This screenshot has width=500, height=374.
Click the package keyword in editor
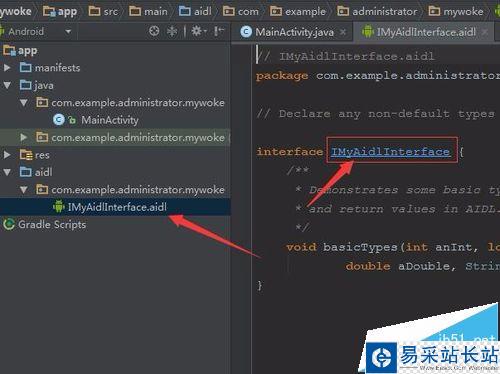click(282, 76)
